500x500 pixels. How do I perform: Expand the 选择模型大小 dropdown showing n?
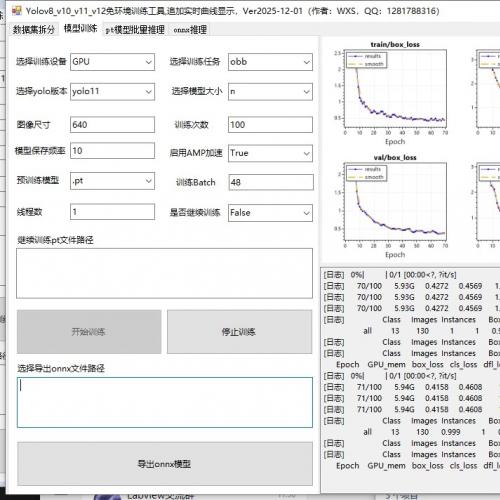[x=270, y=92]
